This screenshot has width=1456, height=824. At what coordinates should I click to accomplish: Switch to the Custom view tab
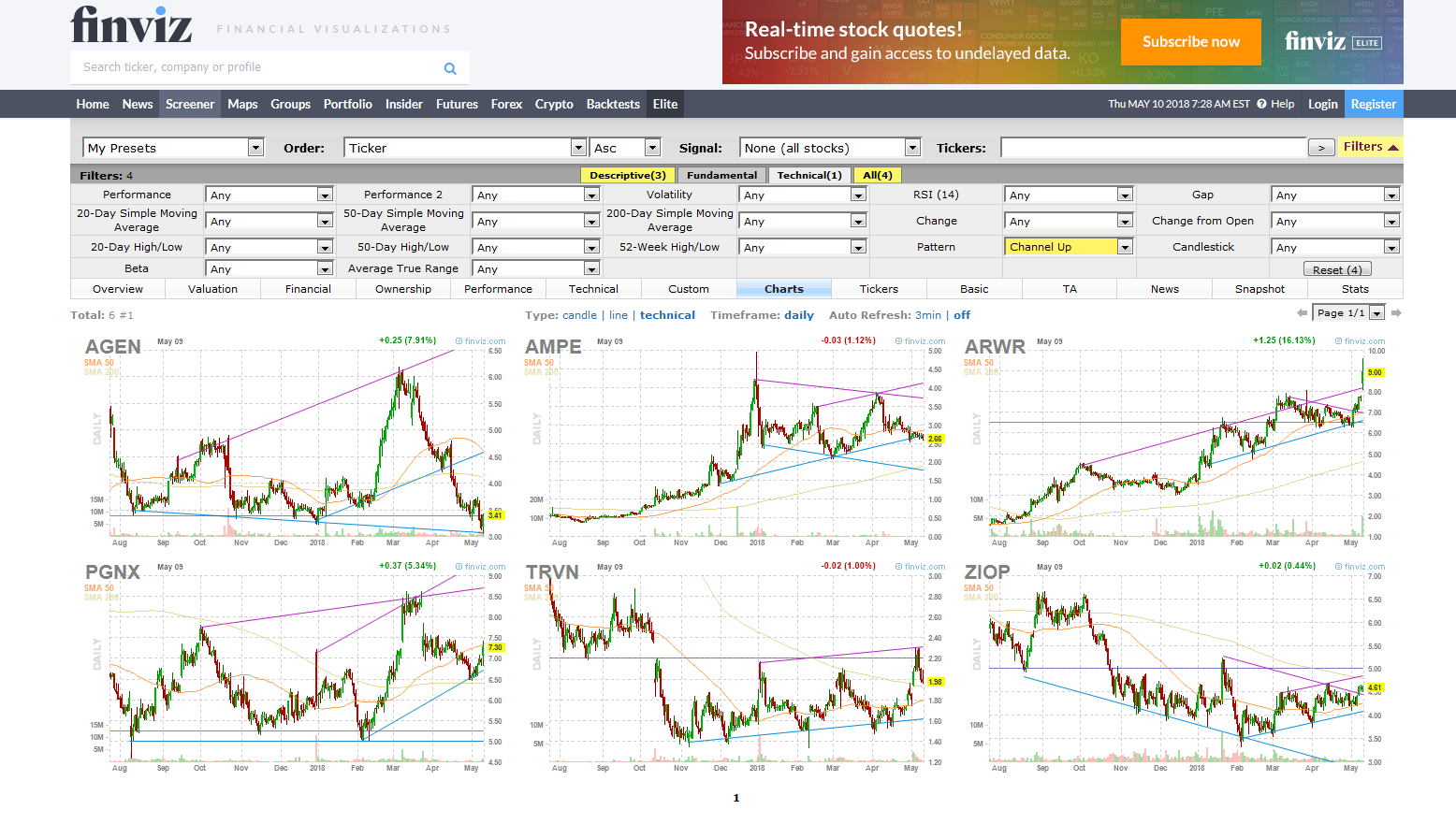(x=689, y=289)
